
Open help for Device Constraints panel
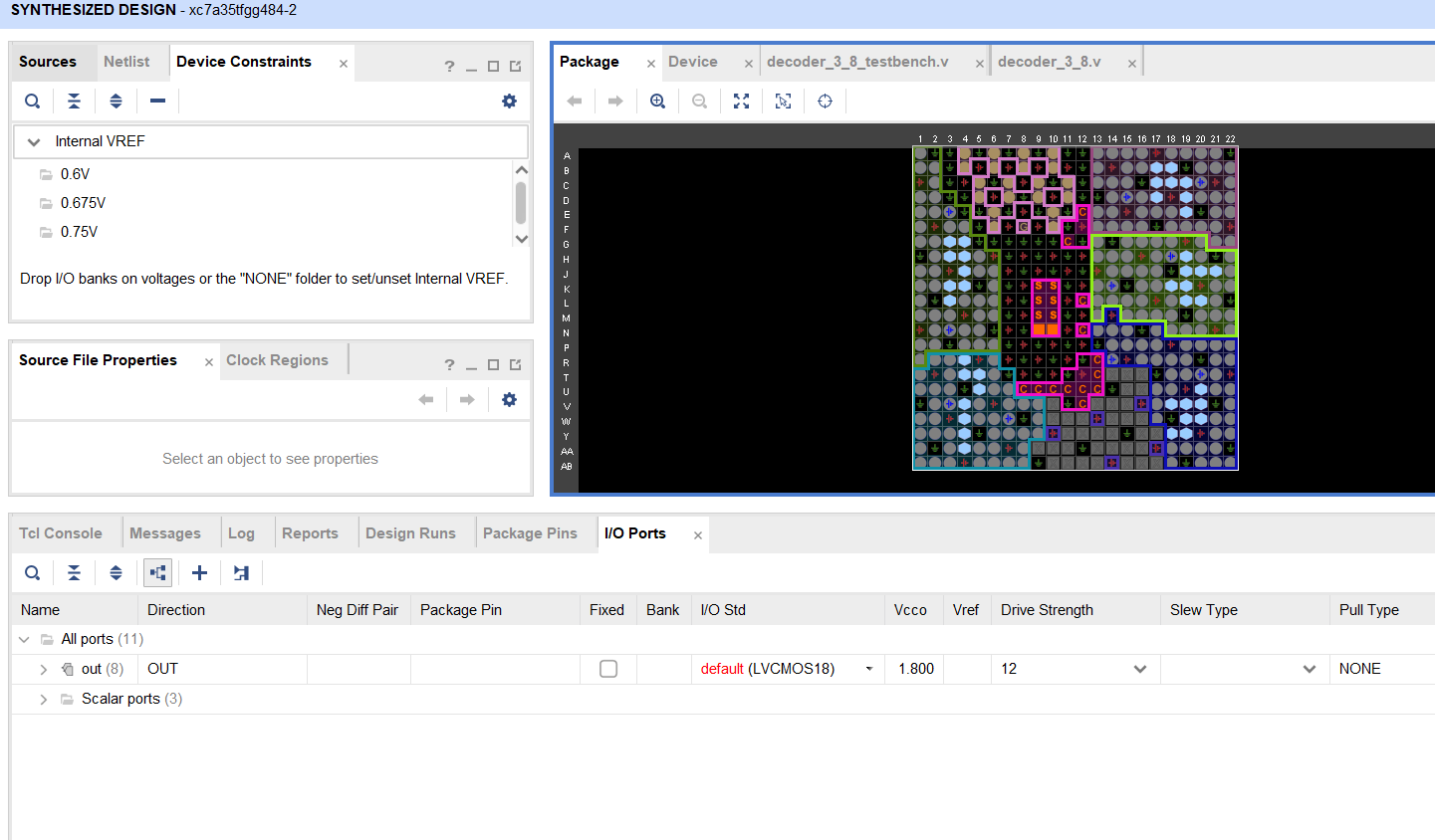point(449,66)
